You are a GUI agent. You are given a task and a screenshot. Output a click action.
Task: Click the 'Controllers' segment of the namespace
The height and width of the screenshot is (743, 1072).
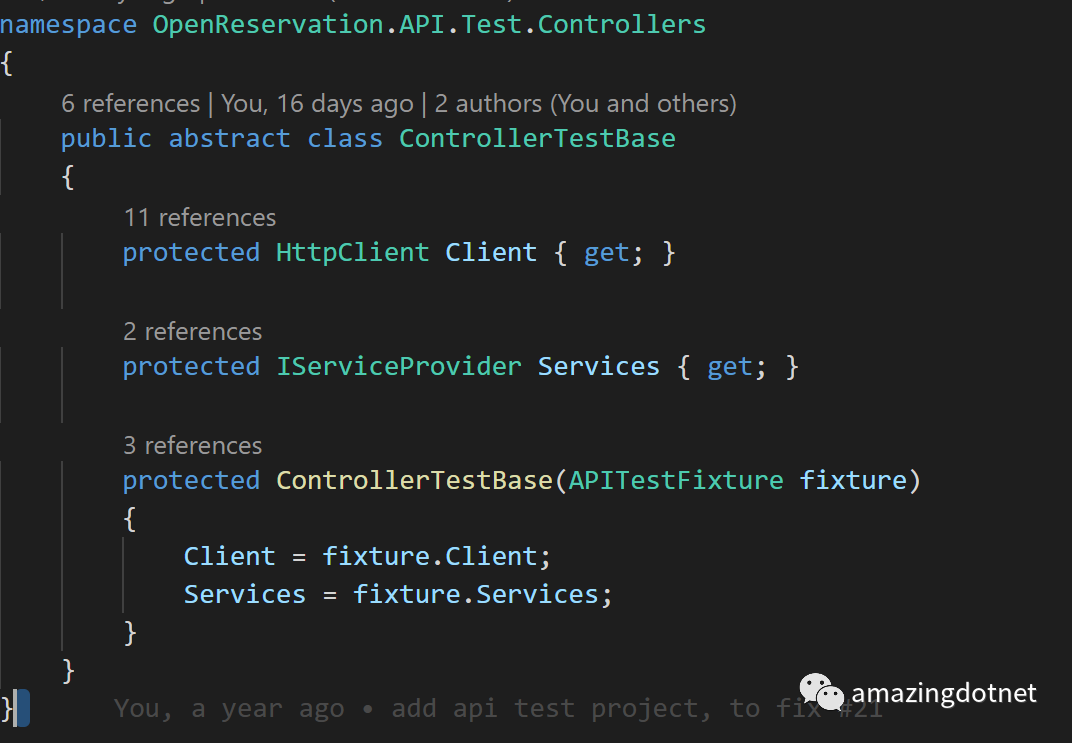tap(621, 25)
